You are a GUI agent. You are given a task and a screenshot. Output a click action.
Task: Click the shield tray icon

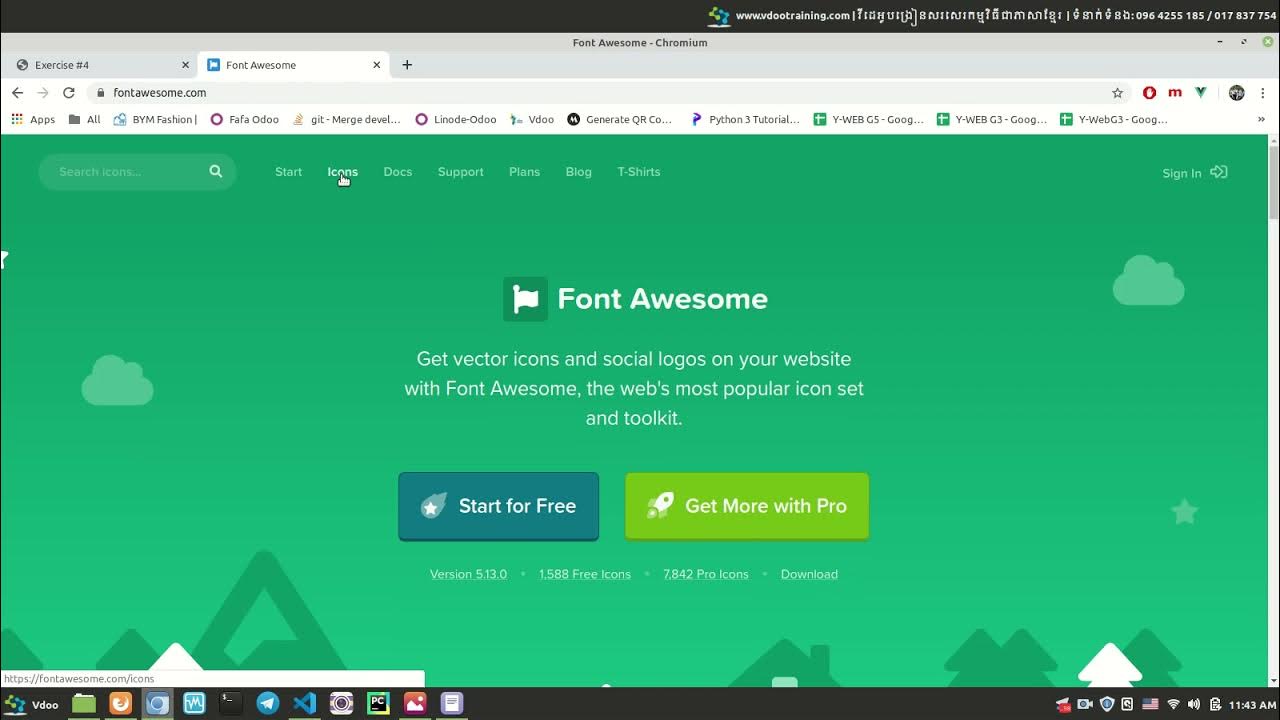1107,704
